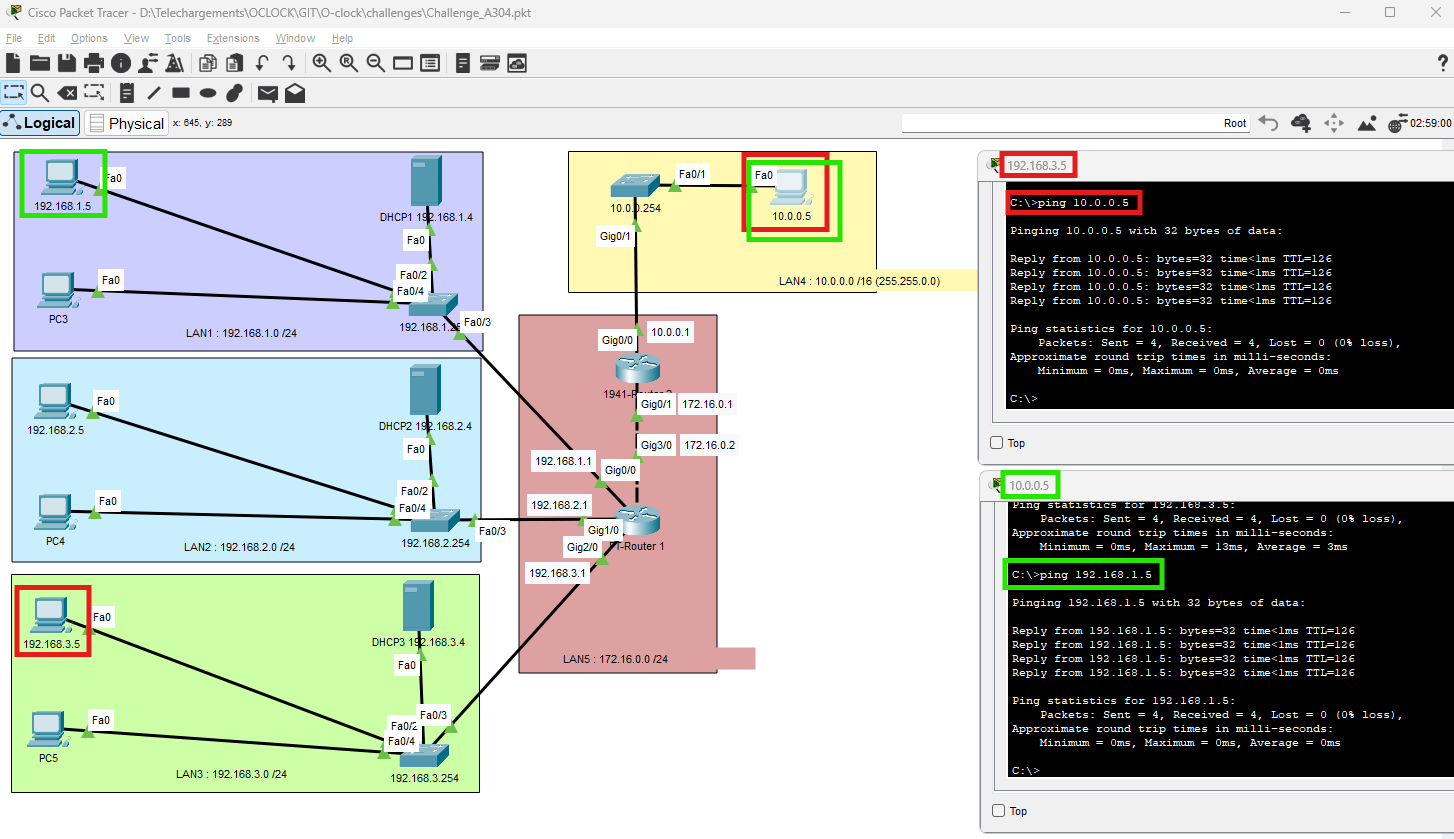Screen dimensions: 1454x839
Task: Click the Root navigation bar
Action: (1076, 123)
